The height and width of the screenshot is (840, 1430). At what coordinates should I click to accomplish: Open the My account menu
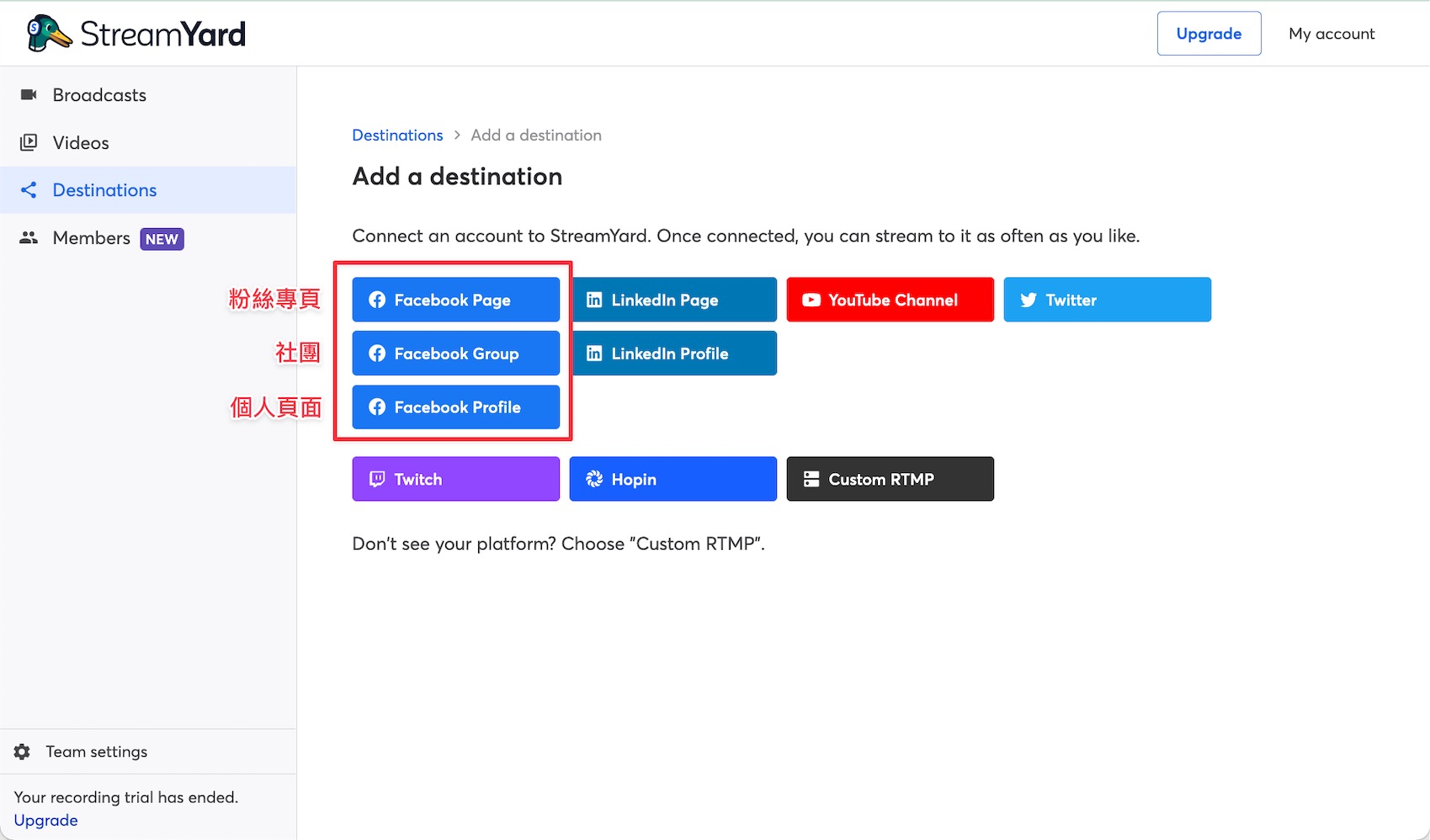1332,34
